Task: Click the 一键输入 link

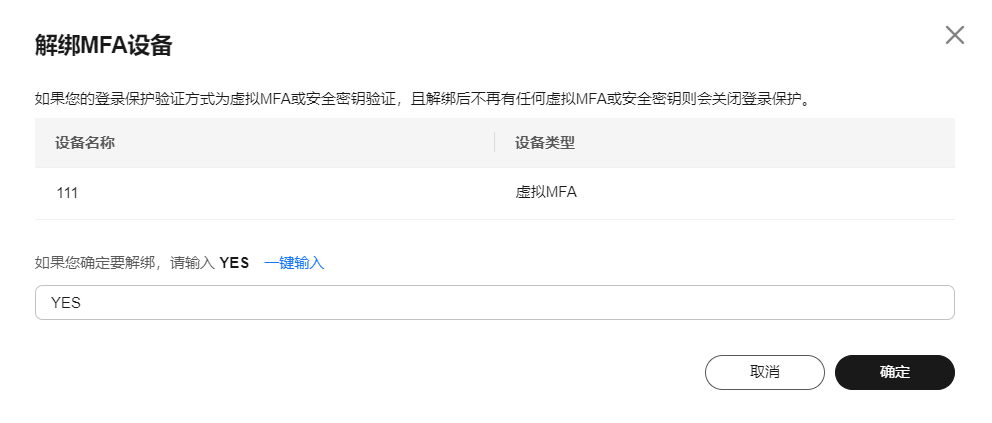Action: pos(294,263)
